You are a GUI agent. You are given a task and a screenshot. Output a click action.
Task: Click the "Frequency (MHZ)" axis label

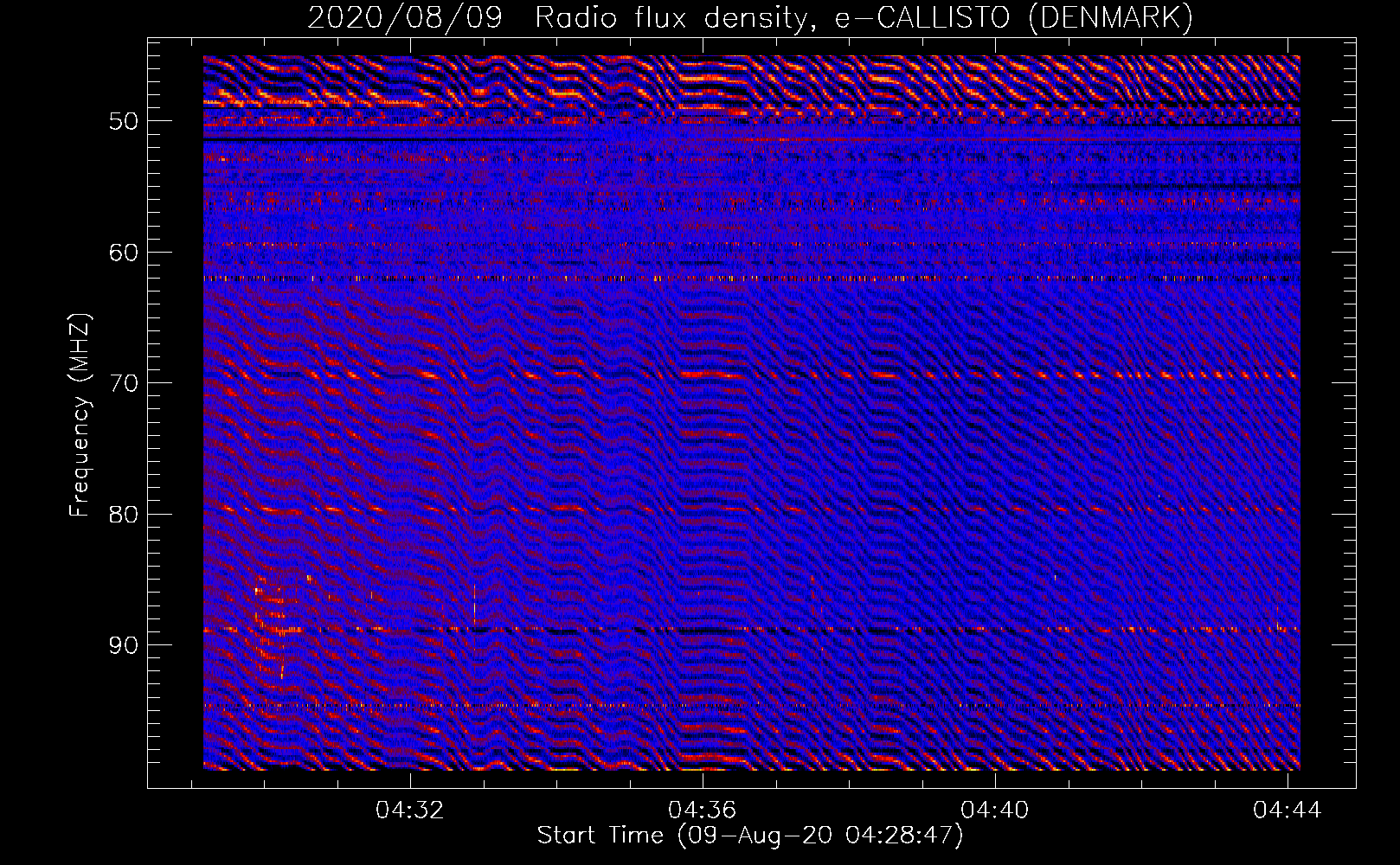point(80,415)
